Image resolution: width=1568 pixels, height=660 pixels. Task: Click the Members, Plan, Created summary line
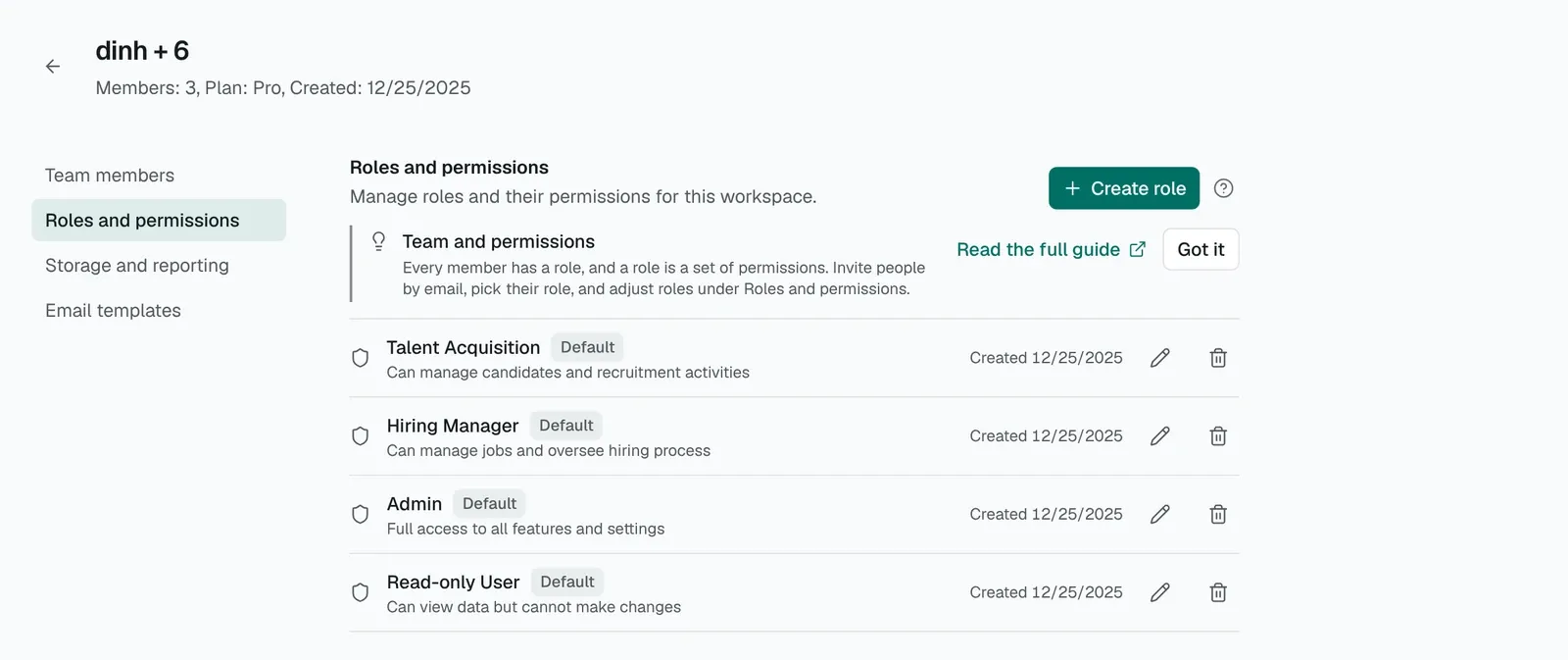point(283,88)
